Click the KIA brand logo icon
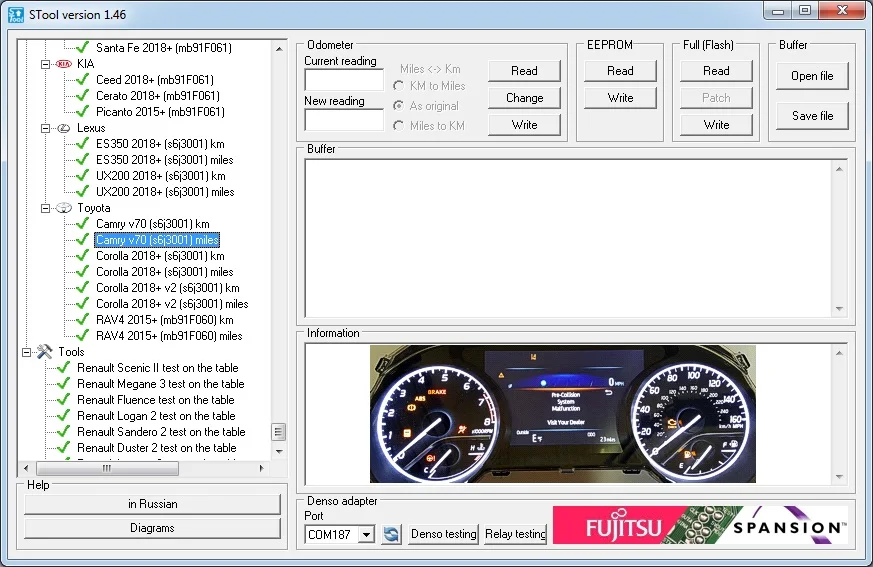Screen dimensions: 873x567 coord(64,64)
